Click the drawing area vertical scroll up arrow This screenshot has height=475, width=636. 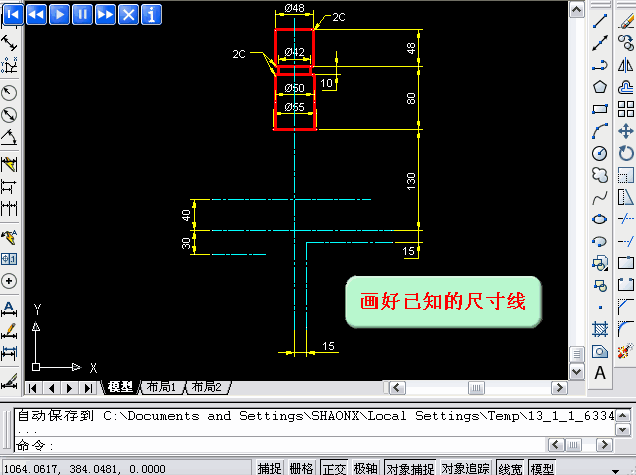[x=576, y=10]
